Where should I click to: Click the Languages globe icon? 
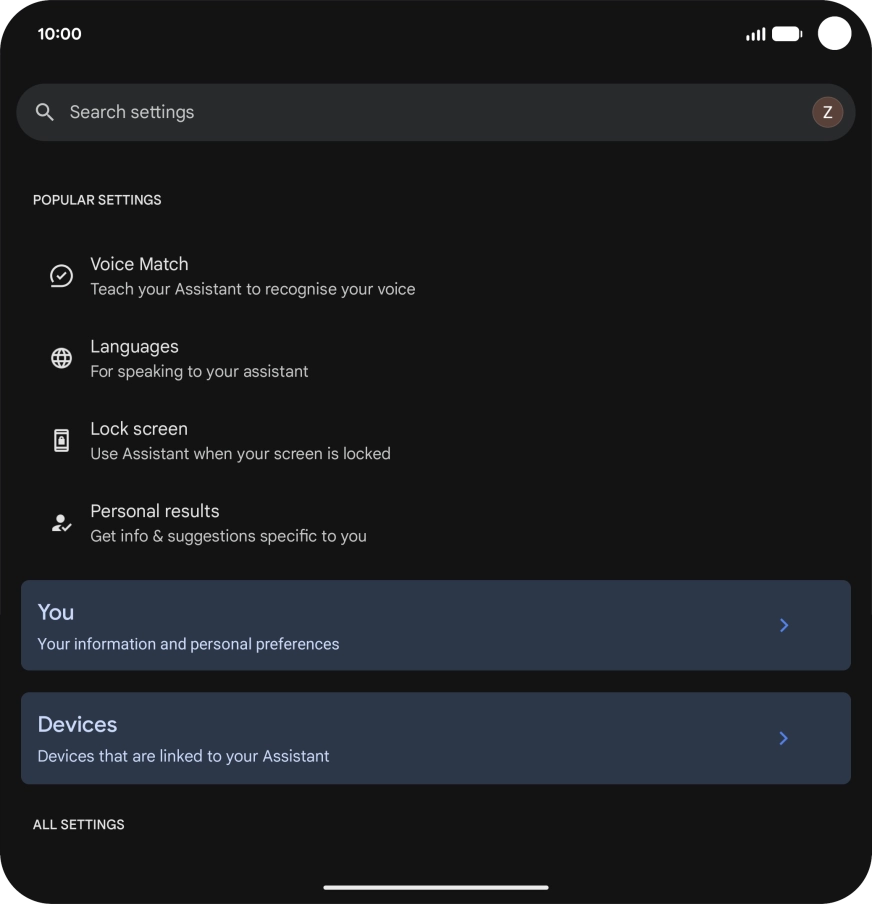60,358
